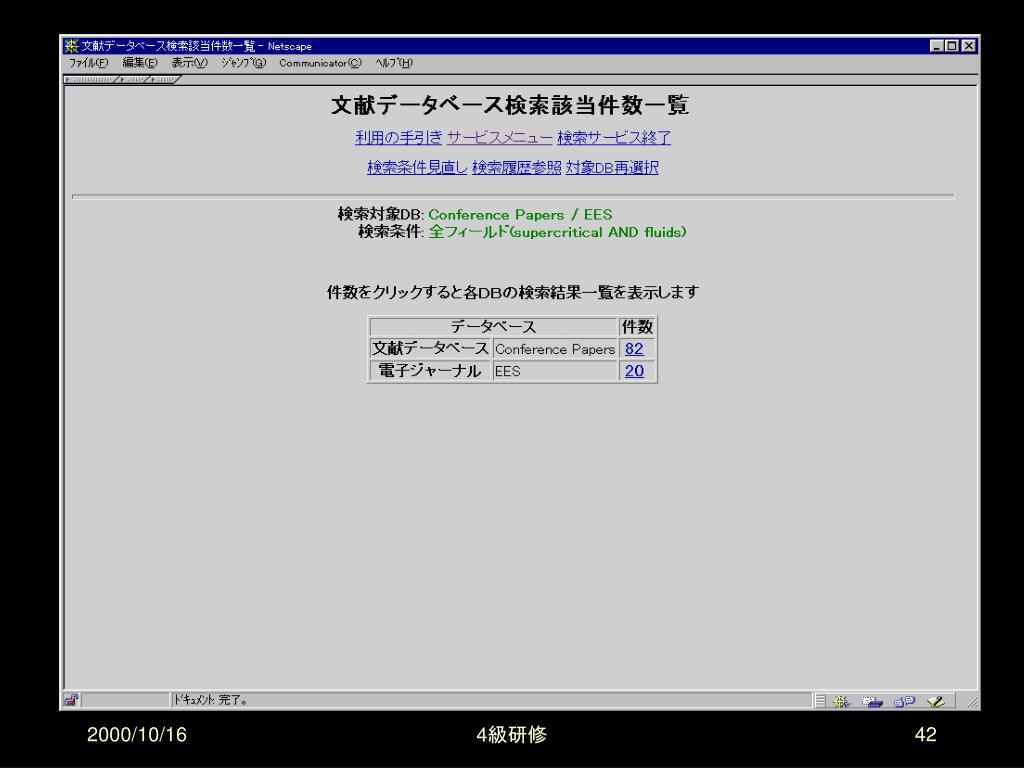
Task: Expand the first collapsed toolbar tab
Action: point(91,80)
